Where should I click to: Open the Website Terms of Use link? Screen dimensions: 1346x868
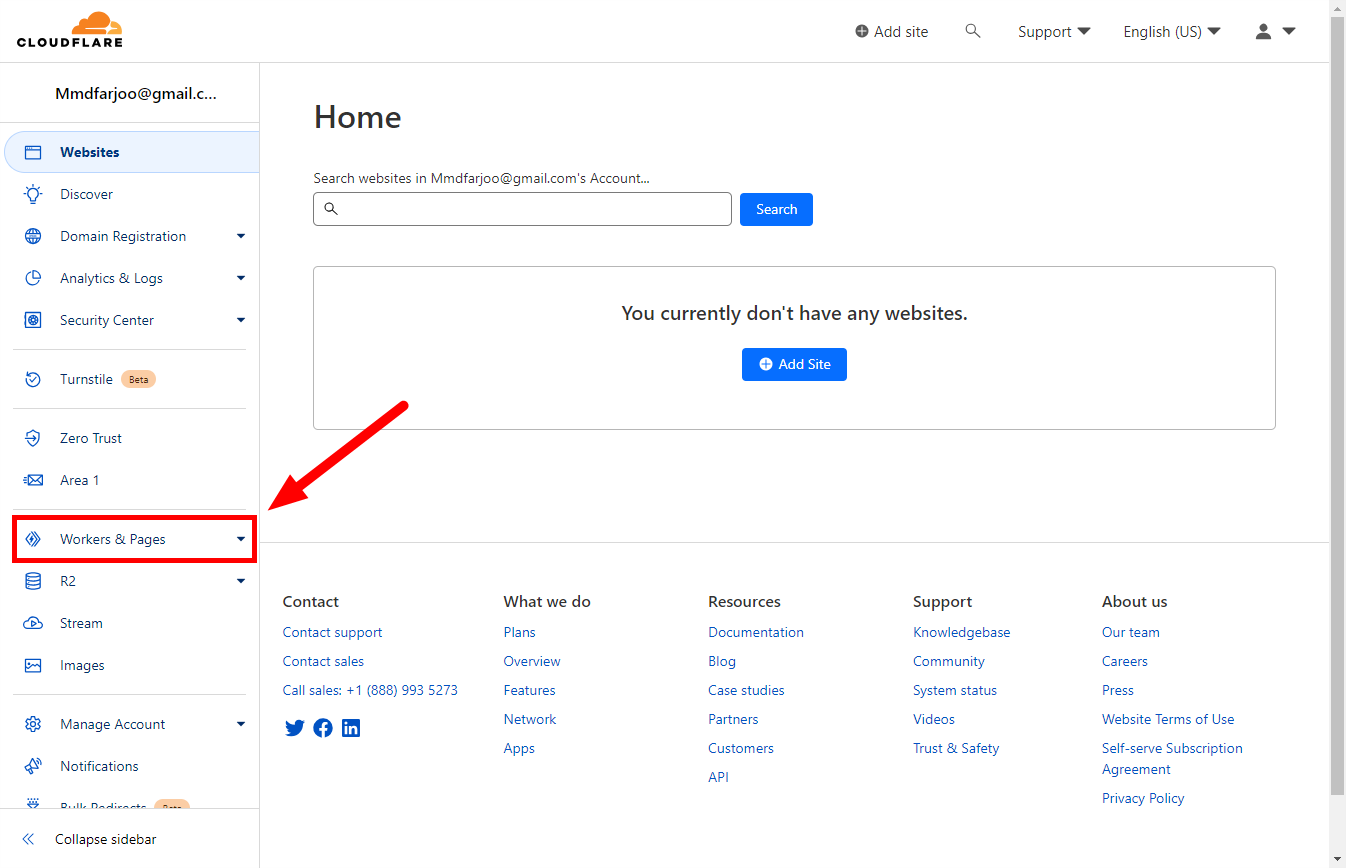[1168, 719]
